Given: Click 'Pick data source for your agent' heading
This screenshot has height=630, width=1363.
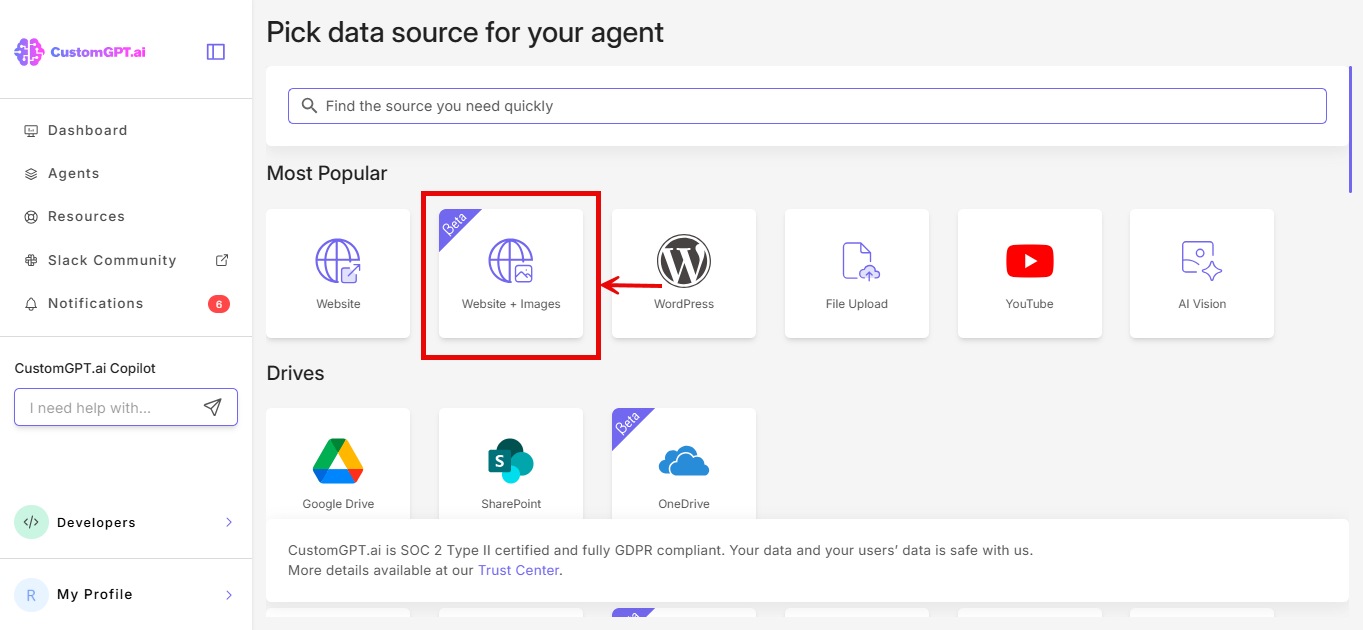Looking at the screenshot, I should 465,32.
